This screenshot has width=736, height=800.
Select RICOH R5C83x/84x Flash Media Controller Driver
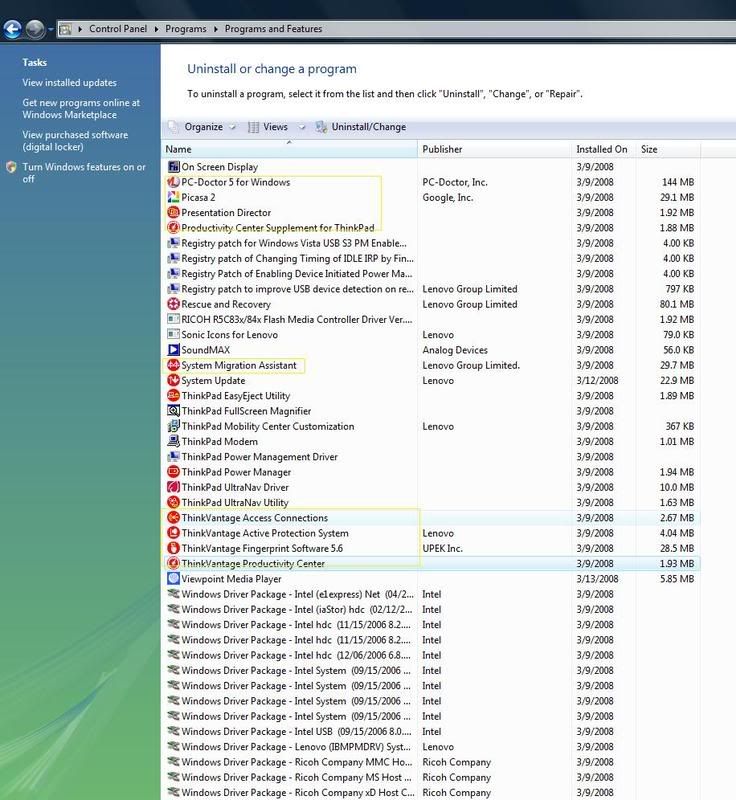coord(432,319)
